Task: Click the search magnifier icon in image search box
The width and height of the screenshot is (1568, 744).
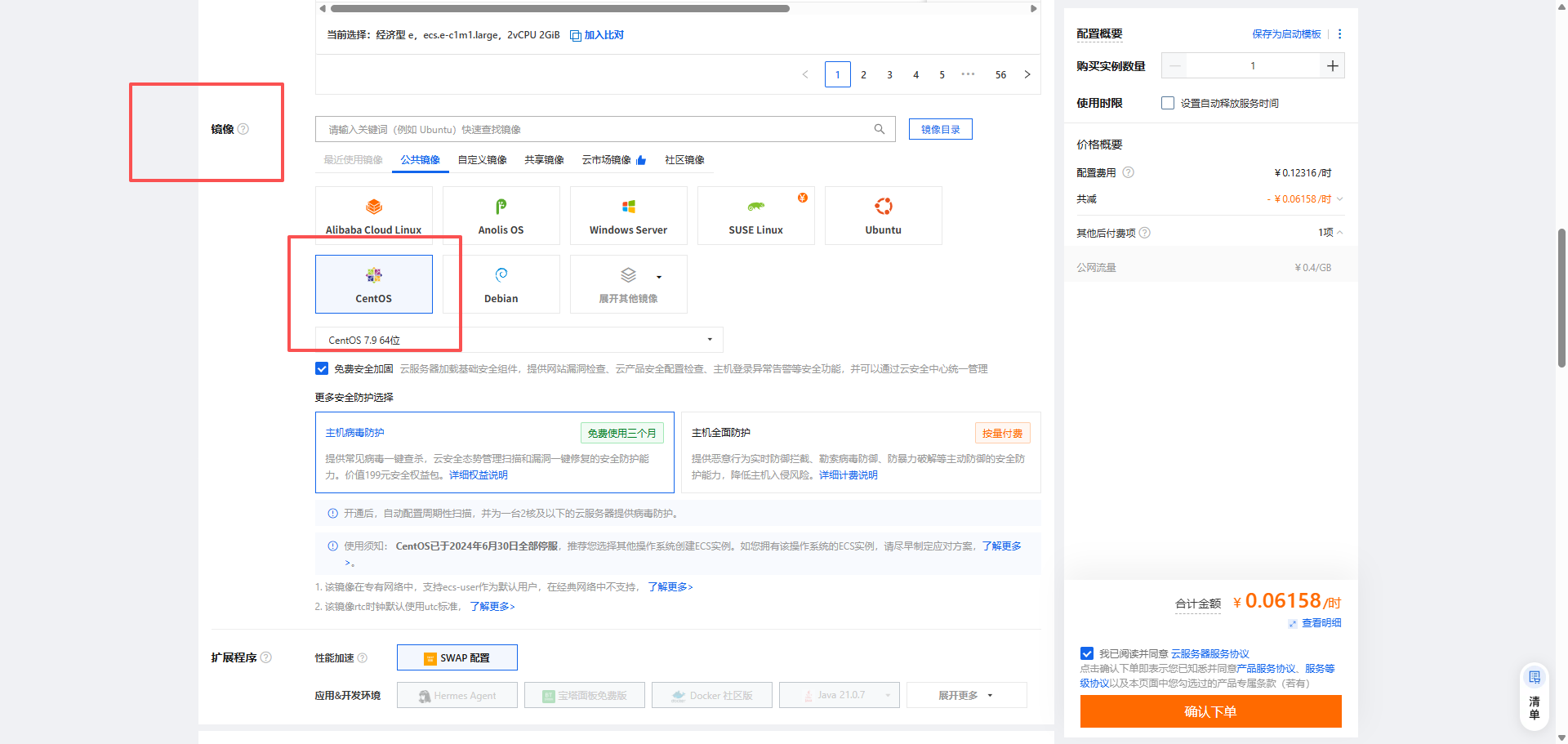Action: click(x=880, y=129)
